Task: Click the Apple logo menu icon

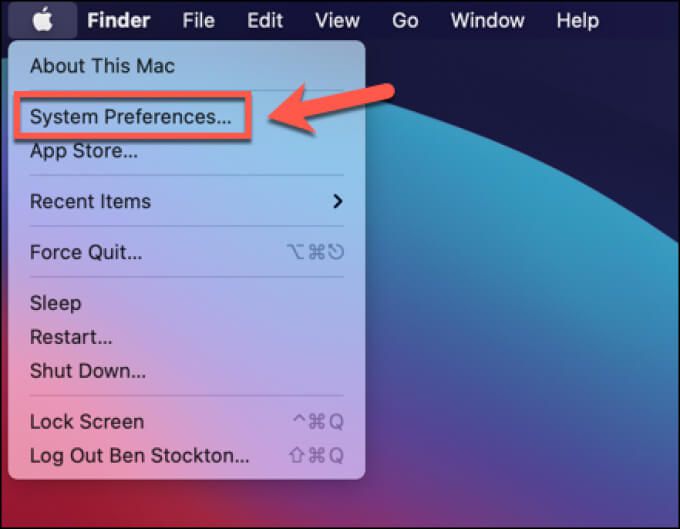Action: 42,20
